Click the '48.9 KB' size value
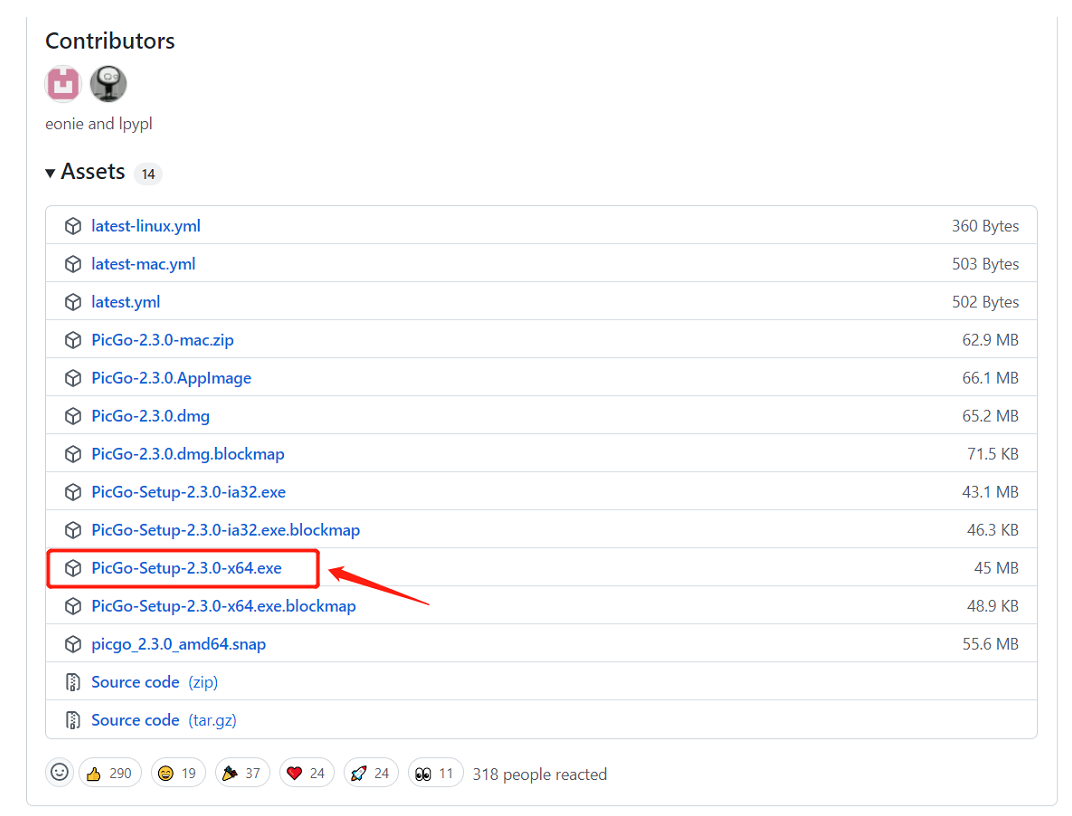Image resolution: width=1072 pixels, height=816 pixels. (993, 606)
